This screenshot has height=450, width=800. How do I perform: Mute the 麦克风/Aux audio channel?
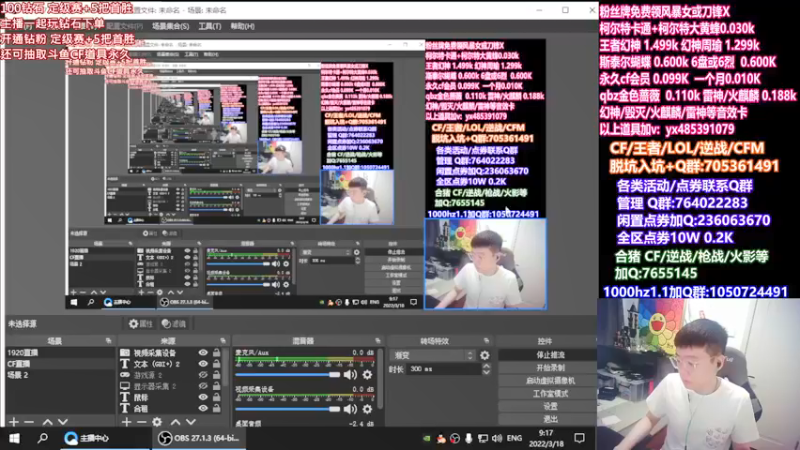[x=350, y=374]
